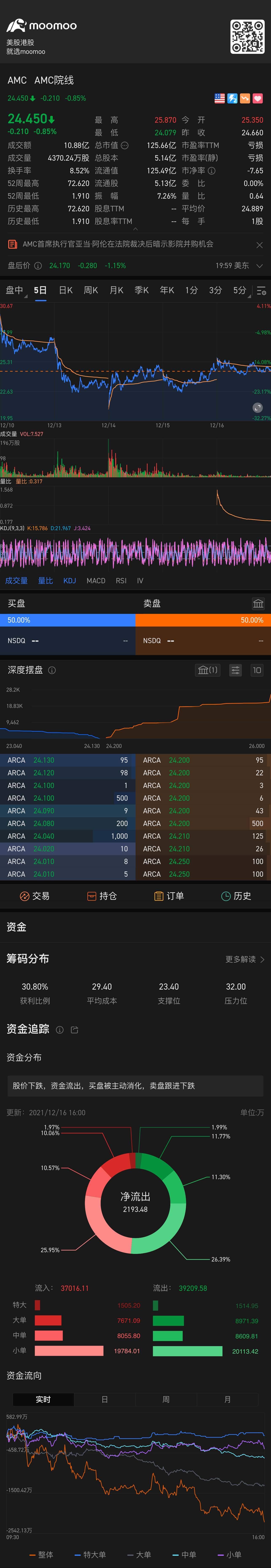Enable the RSI indicator
This screenshot has height=1568, width=271.
[x=121, y=581]
